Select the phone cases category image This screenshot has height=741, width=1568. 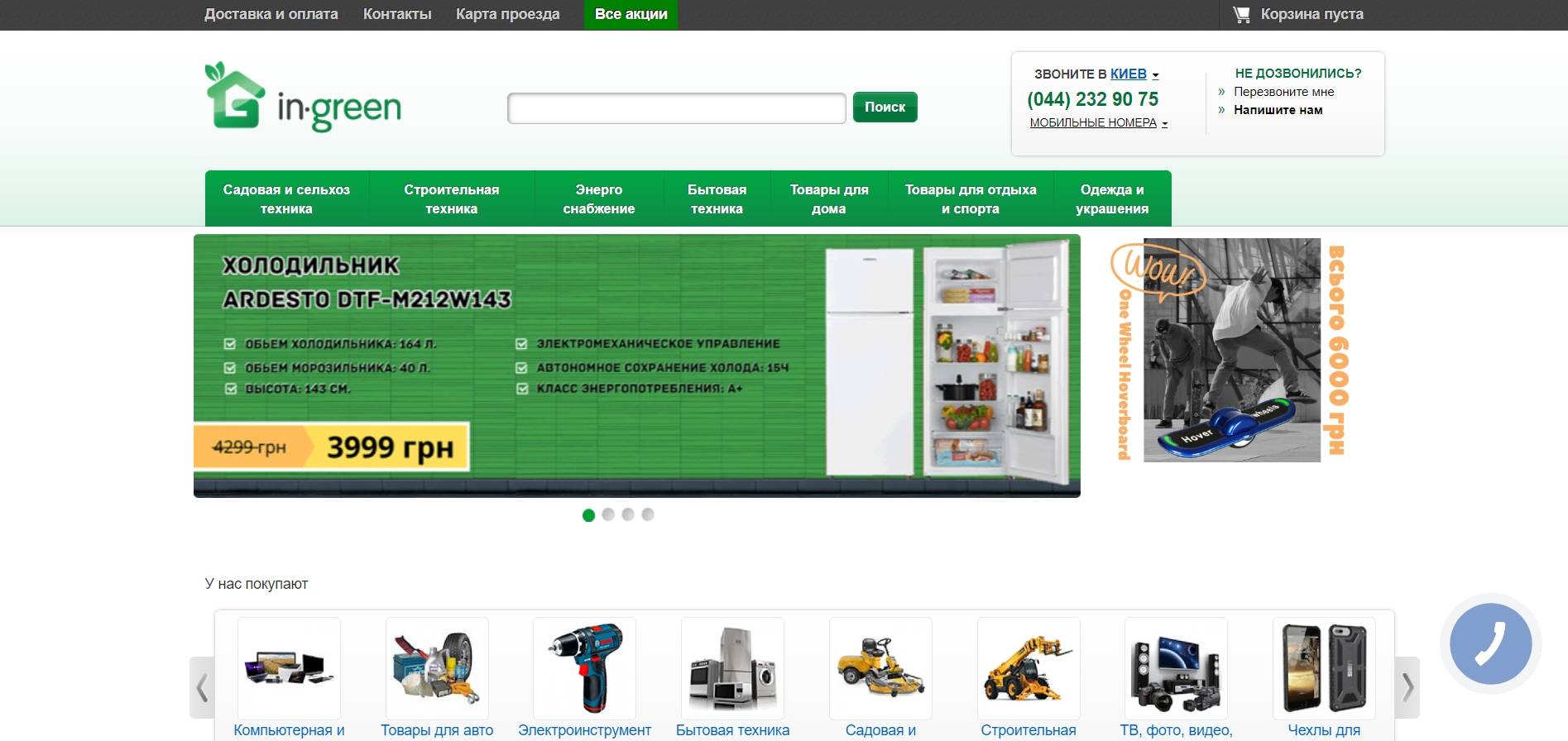coord(1324,667)
